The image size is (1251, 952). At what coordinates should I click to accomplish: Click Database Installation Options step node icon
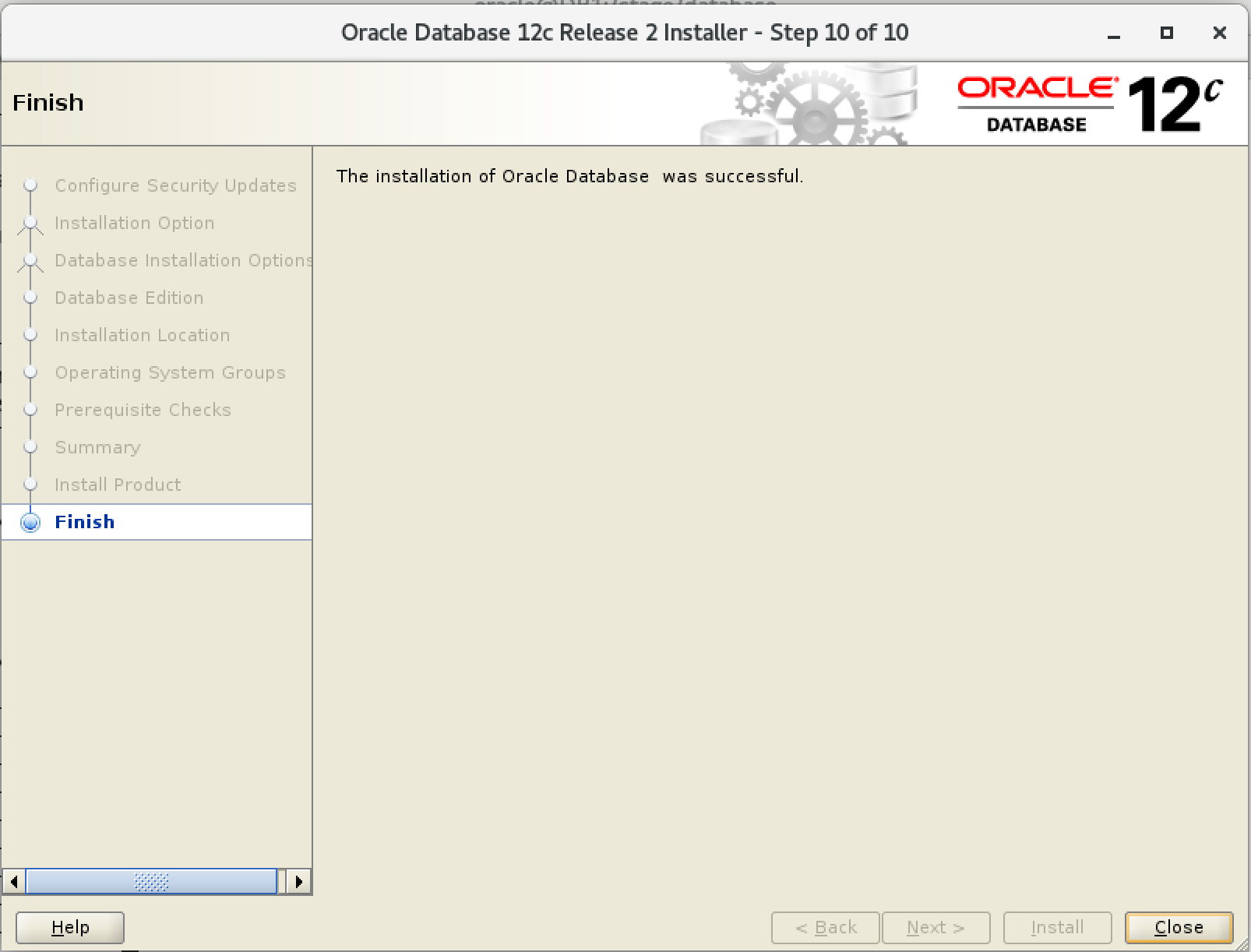(x=30, y=260)
